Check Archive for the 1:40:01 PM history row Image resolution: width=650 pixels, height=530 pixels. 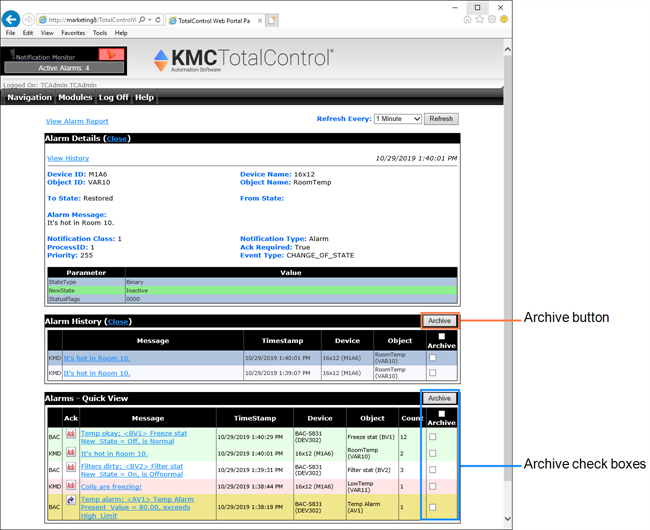pos(433,358)
